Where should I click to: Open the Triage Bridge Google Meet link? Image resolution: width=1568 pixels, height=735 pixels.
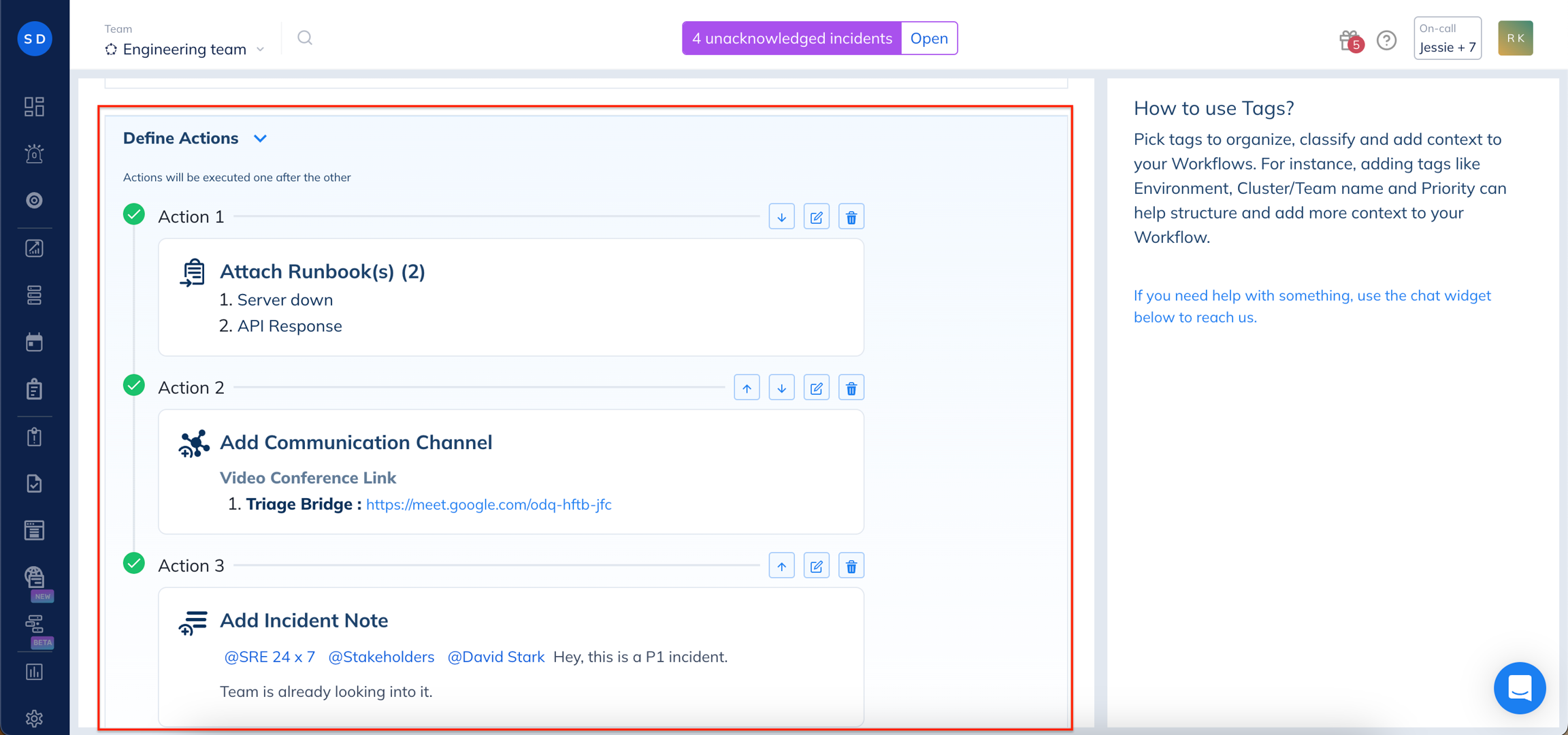click(489, 505)
